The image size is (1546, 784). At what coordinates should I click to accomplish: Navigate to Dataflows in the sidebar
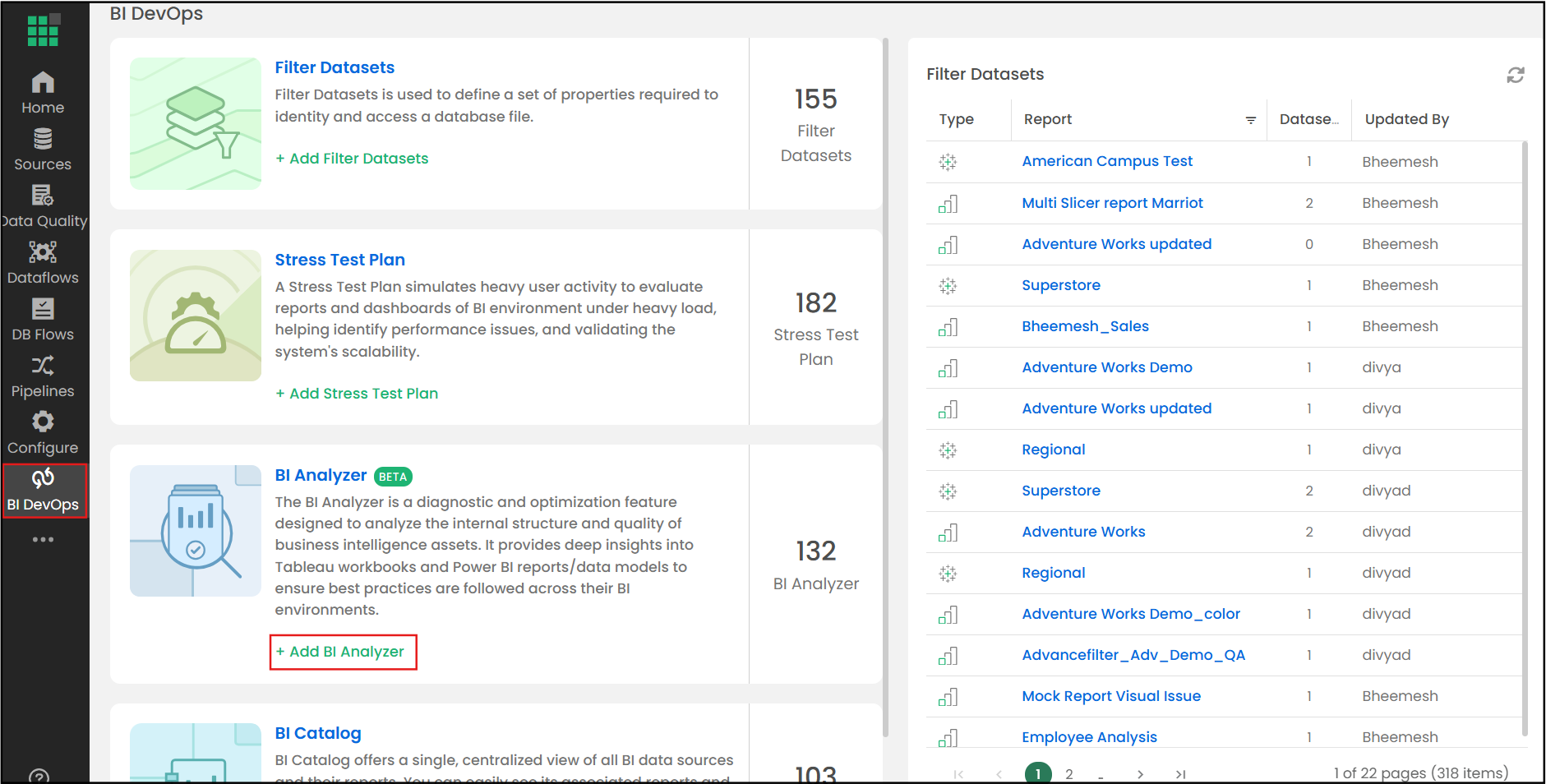pos(43,262)
